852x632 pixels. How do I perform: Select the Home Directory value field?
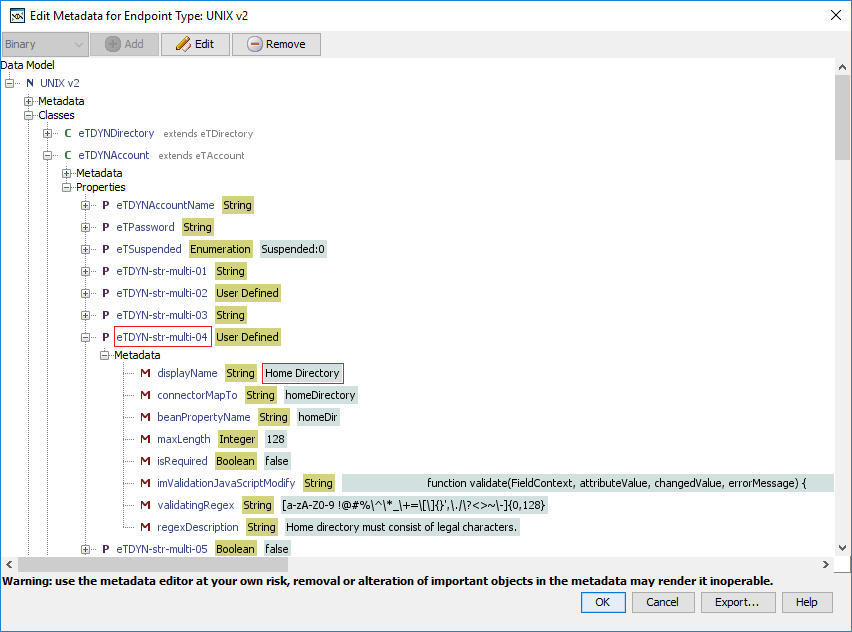point(302,373)
